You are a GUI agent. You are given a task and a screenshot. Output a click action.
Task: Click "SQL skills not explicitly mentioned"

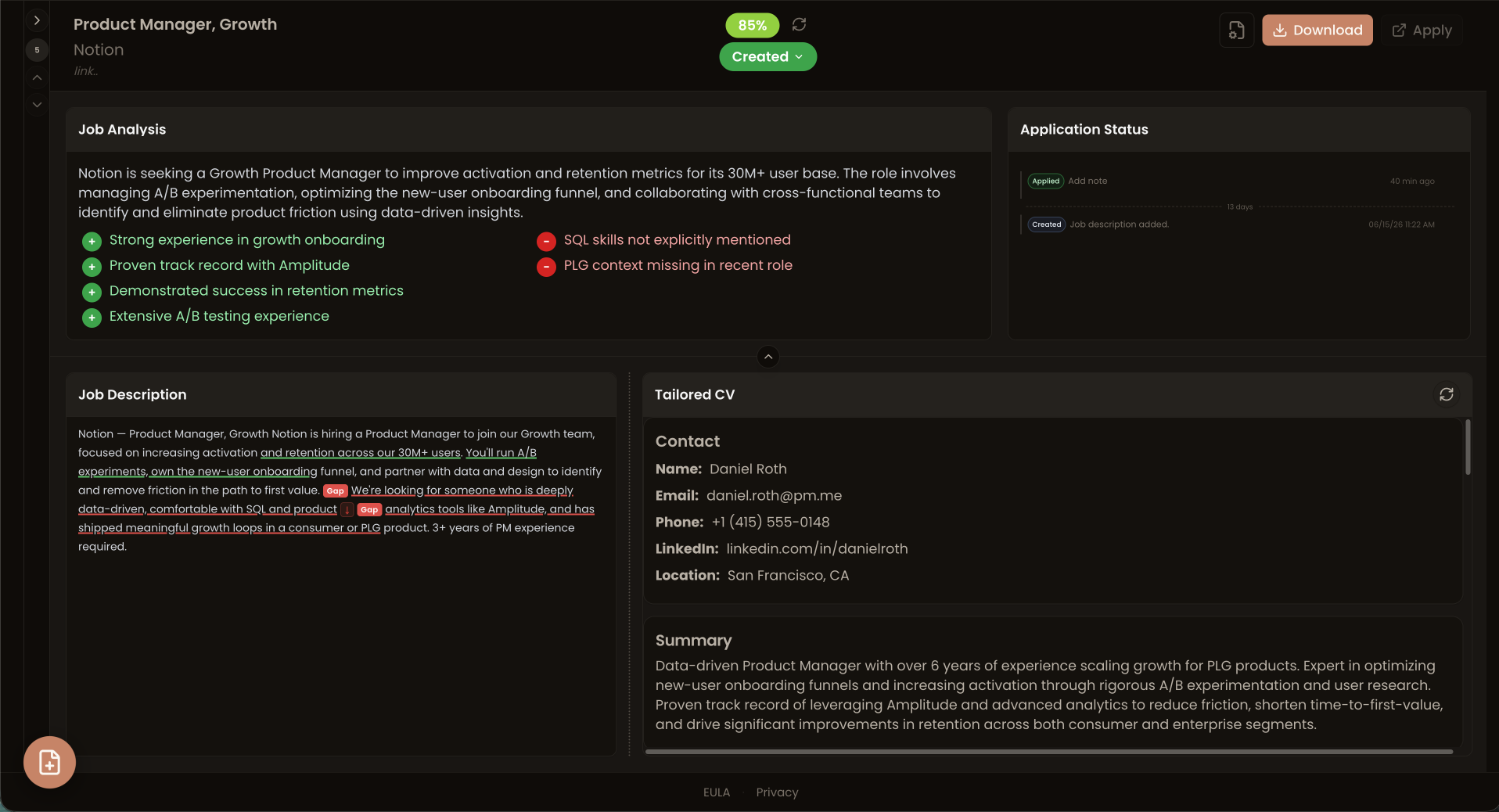point(678,239)
